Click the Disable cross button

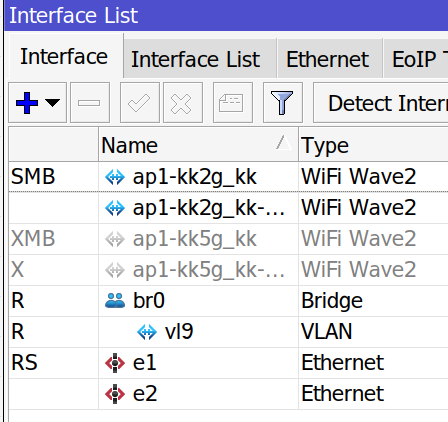click(x=183, y=103)
